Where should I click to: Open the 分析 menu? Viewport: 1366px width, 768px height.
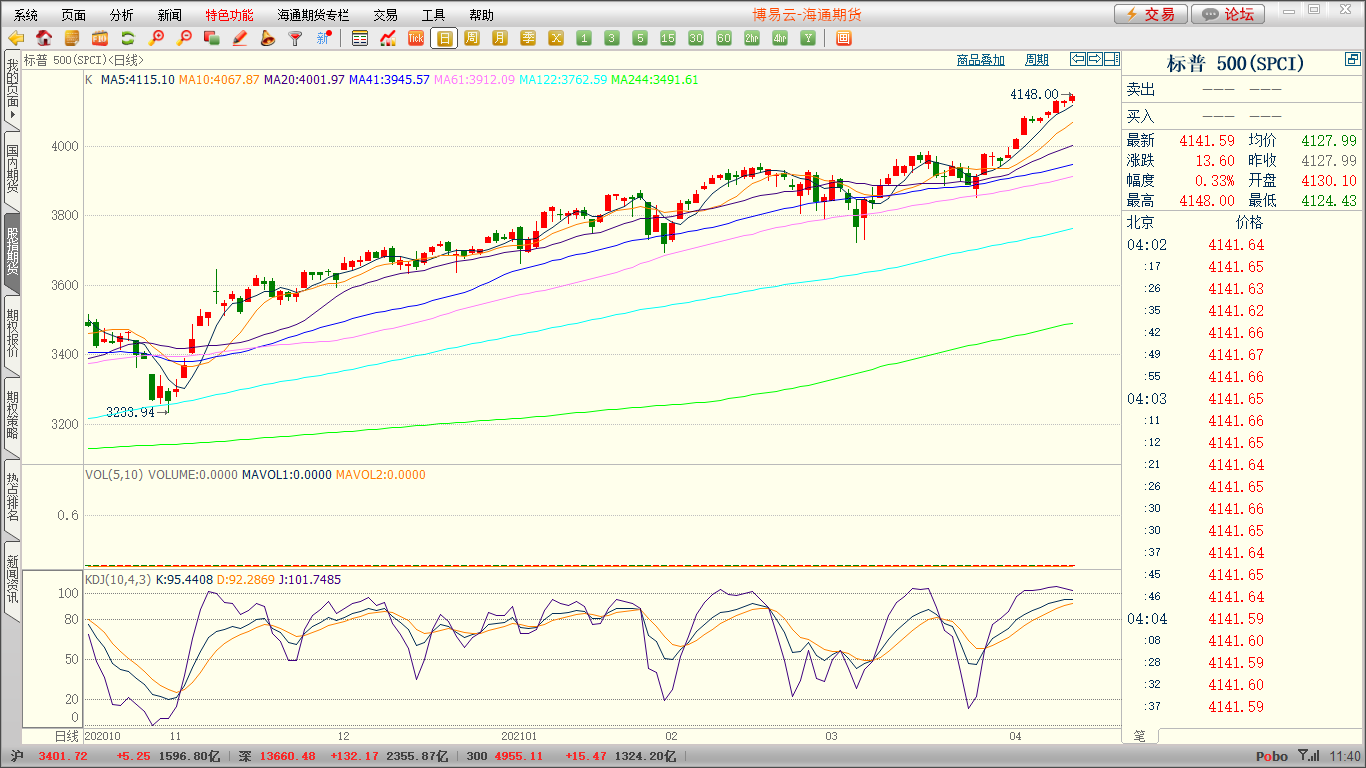[x=122, y=15]
